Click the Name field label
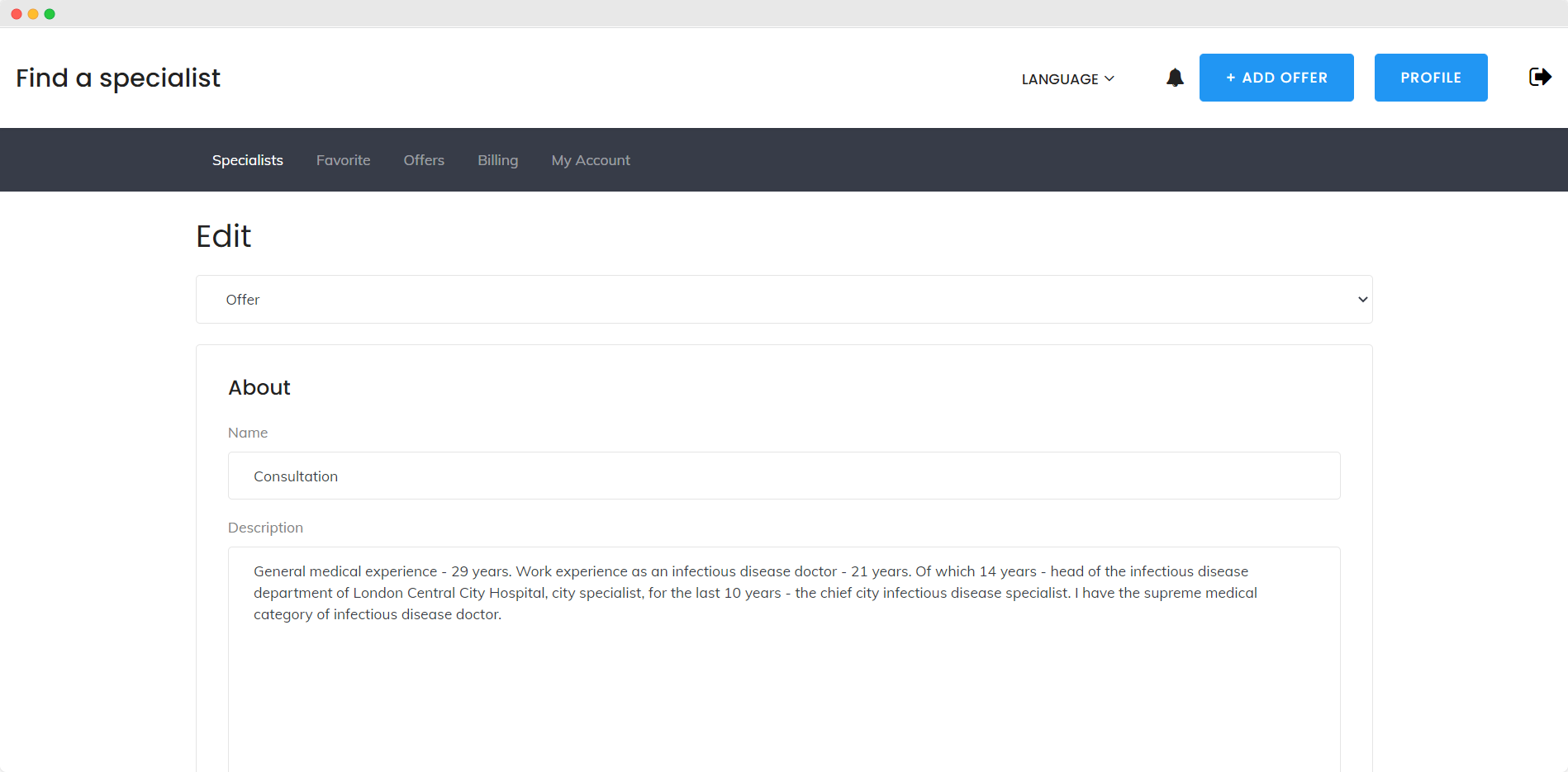The image size is (1568, 772). pos(248,433)
